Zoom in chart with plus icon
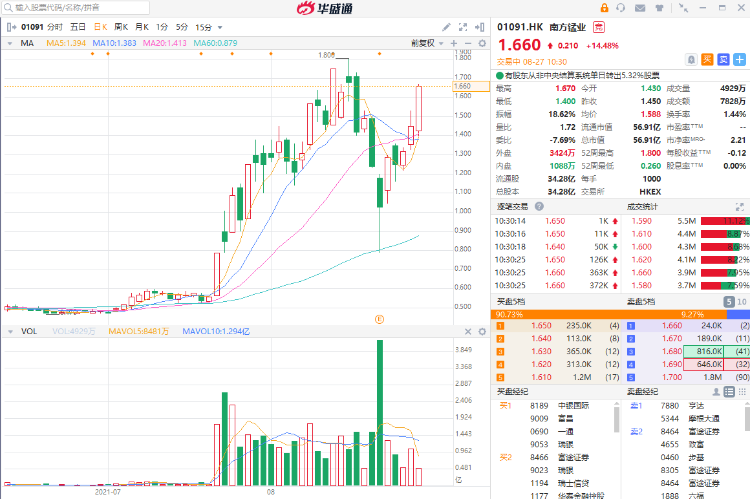This screenshot has width=750, height=499. pyautogui.click(x=453, y=43)
